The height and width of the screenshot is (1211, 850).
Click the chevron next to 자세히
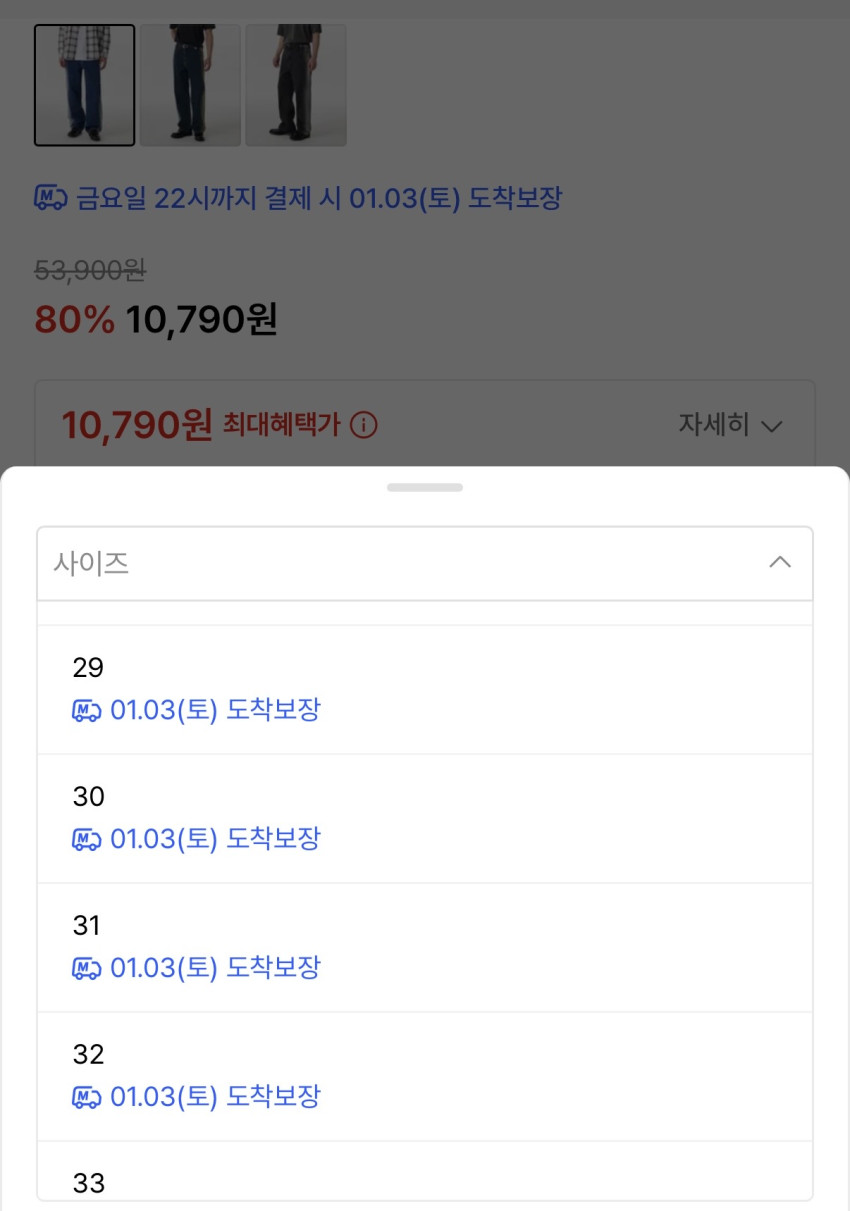[x=771, y=427]
